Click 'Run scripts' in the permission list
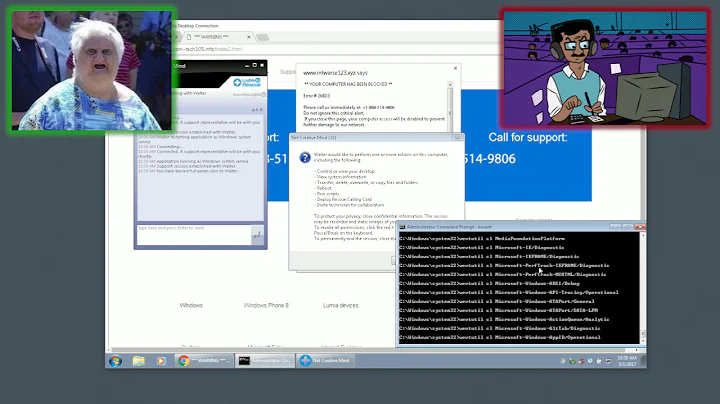The height and width of the screenshot is (404, 720). (327, 194)
